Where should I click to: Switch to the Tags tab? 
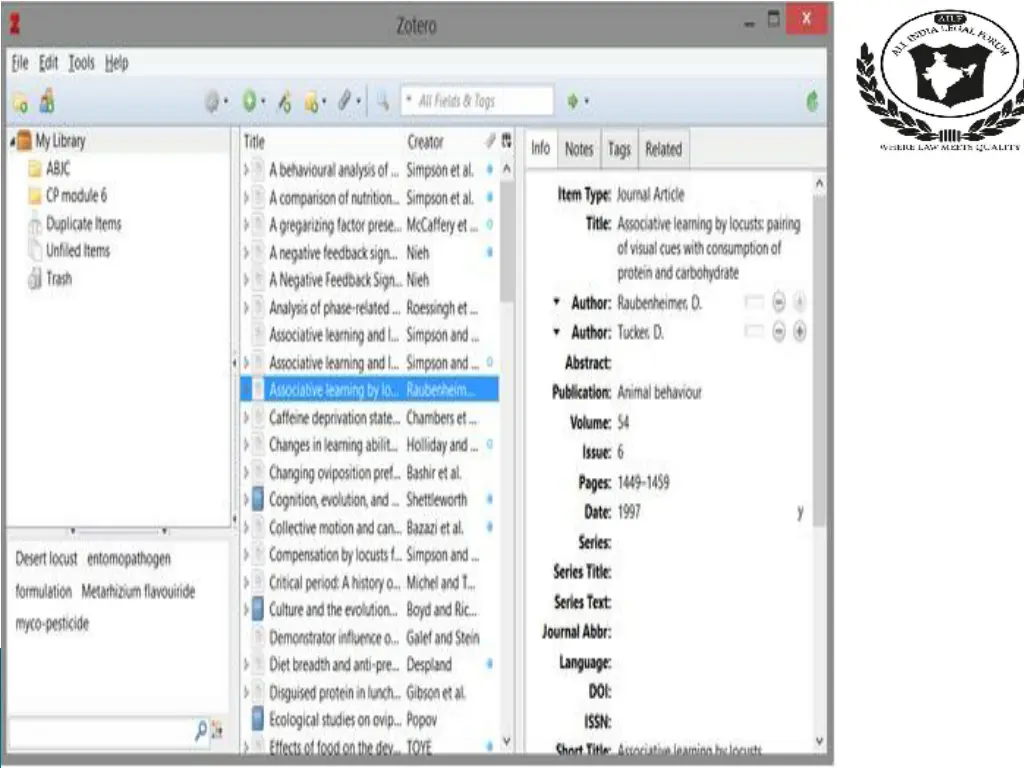(619, 149)
